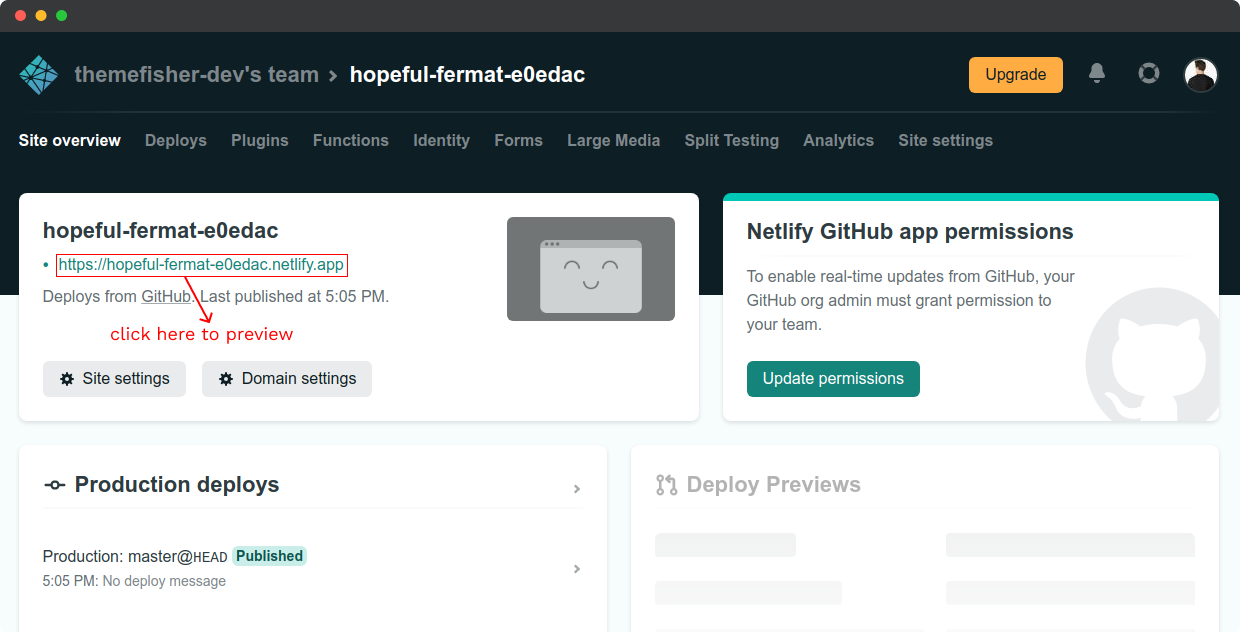Click the Deploy Previews pull-request icon
Viewport: 1240px width, 632px height.
[666, 485]
